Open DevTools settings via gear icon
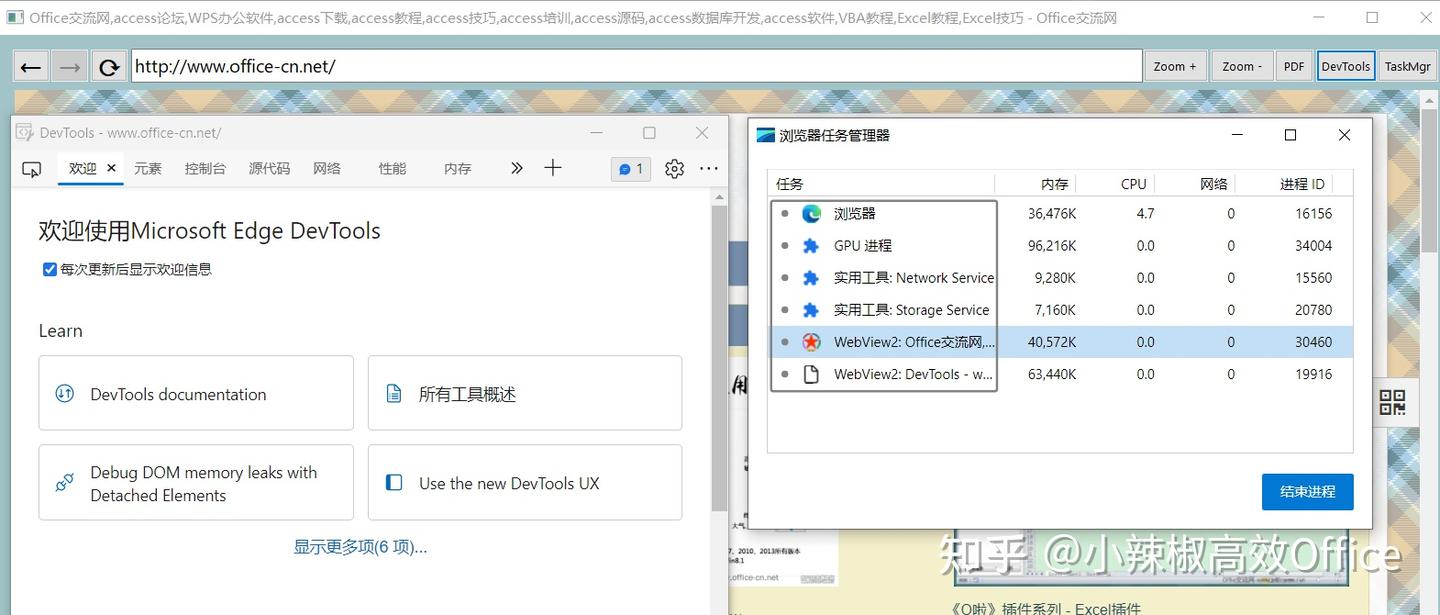The width and height of the screenshot is (1440, 615). (x=673, y=168)
